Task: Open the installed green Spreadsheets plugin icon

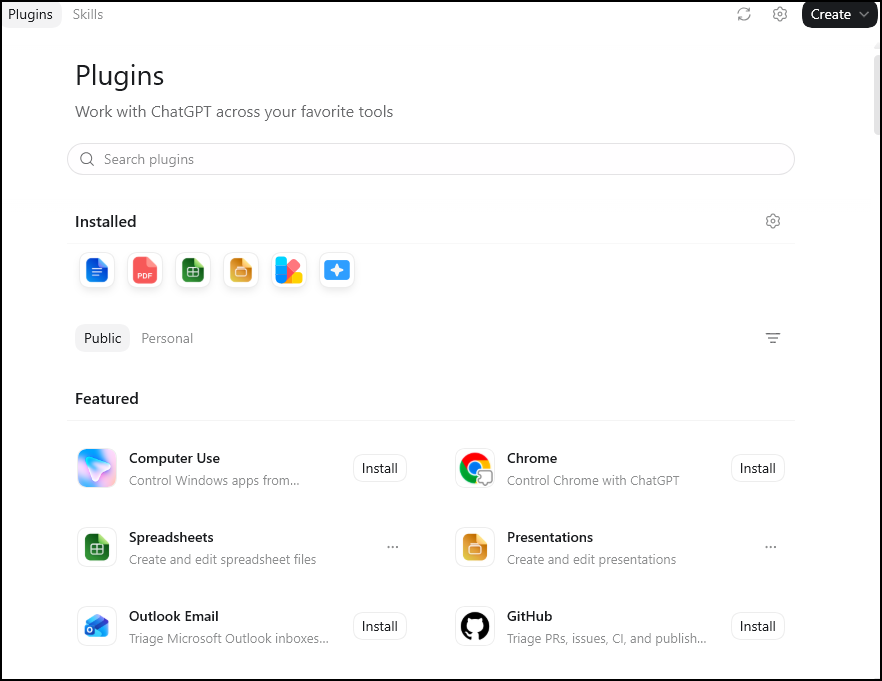Action: tap(193, 270)
